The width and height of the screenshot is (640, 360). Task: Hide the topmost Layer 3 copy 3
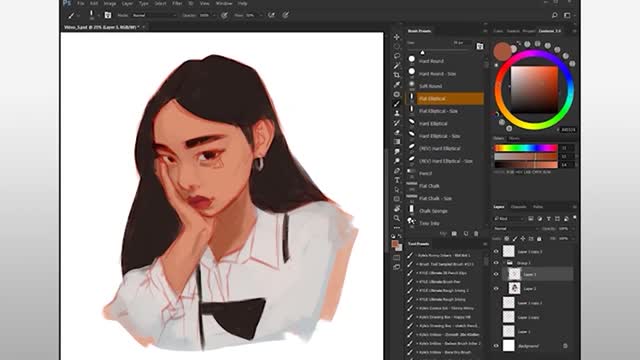pos(496,251)
